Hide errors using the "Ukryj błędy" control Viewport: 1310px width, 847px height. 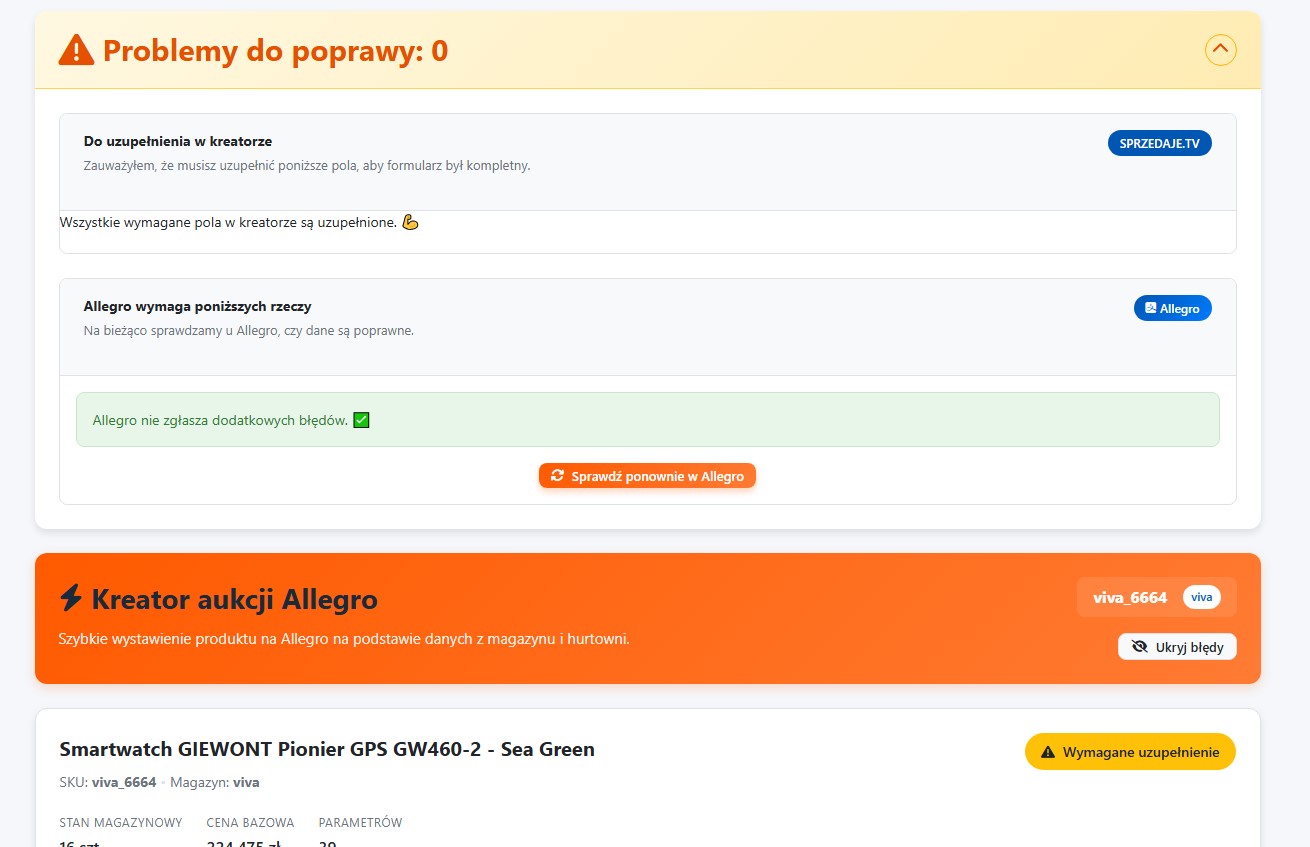click(x=1177, y=646)
